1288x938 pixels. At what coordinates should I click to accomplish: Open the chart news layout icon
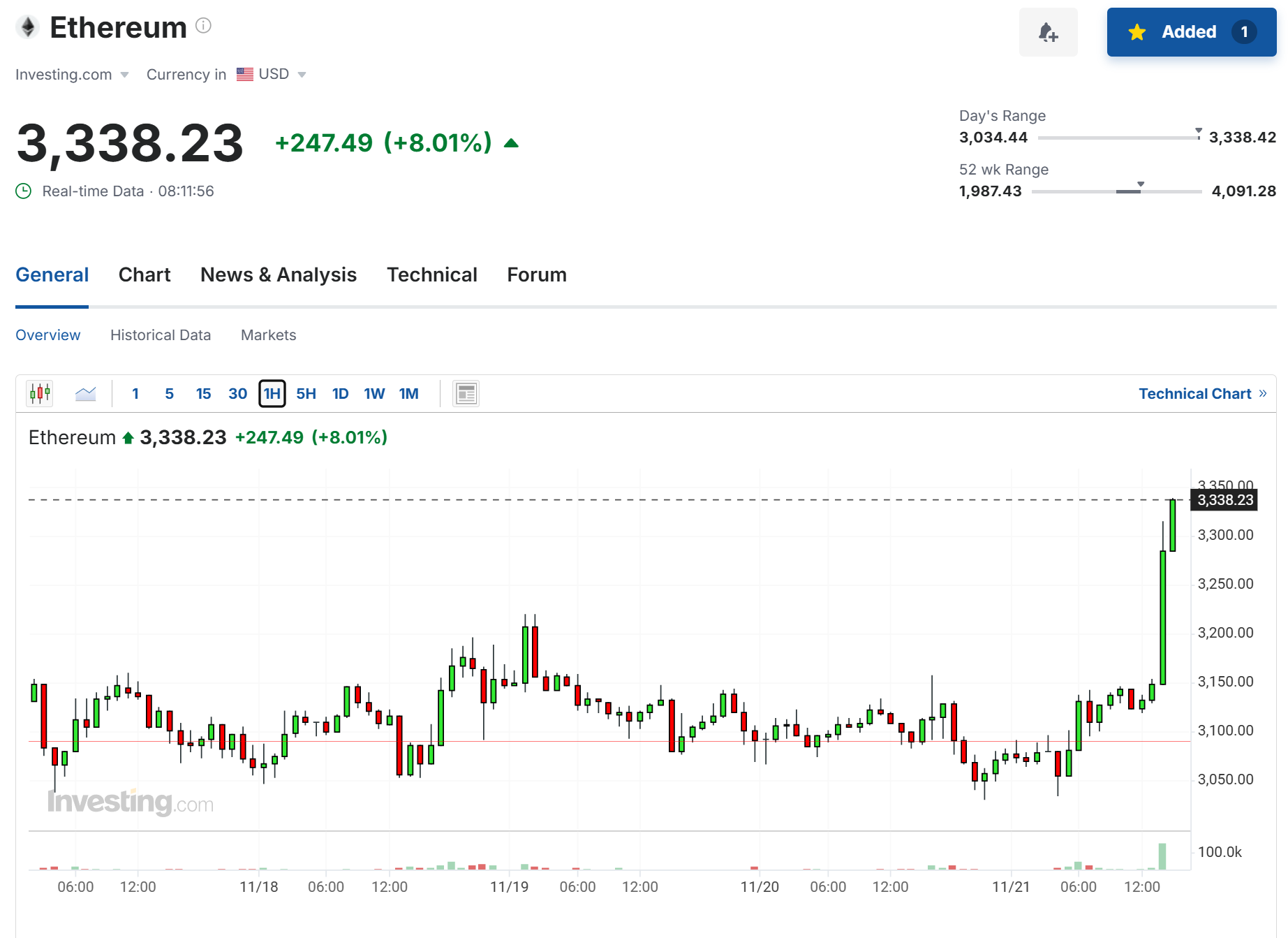click(x=466, y=394)
